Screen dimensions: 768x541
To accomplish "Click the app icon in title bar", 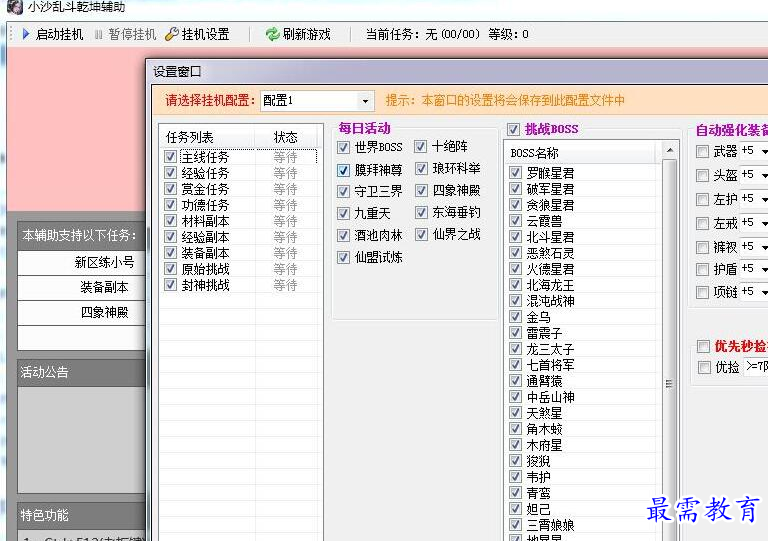I will (x=15, y=7).
